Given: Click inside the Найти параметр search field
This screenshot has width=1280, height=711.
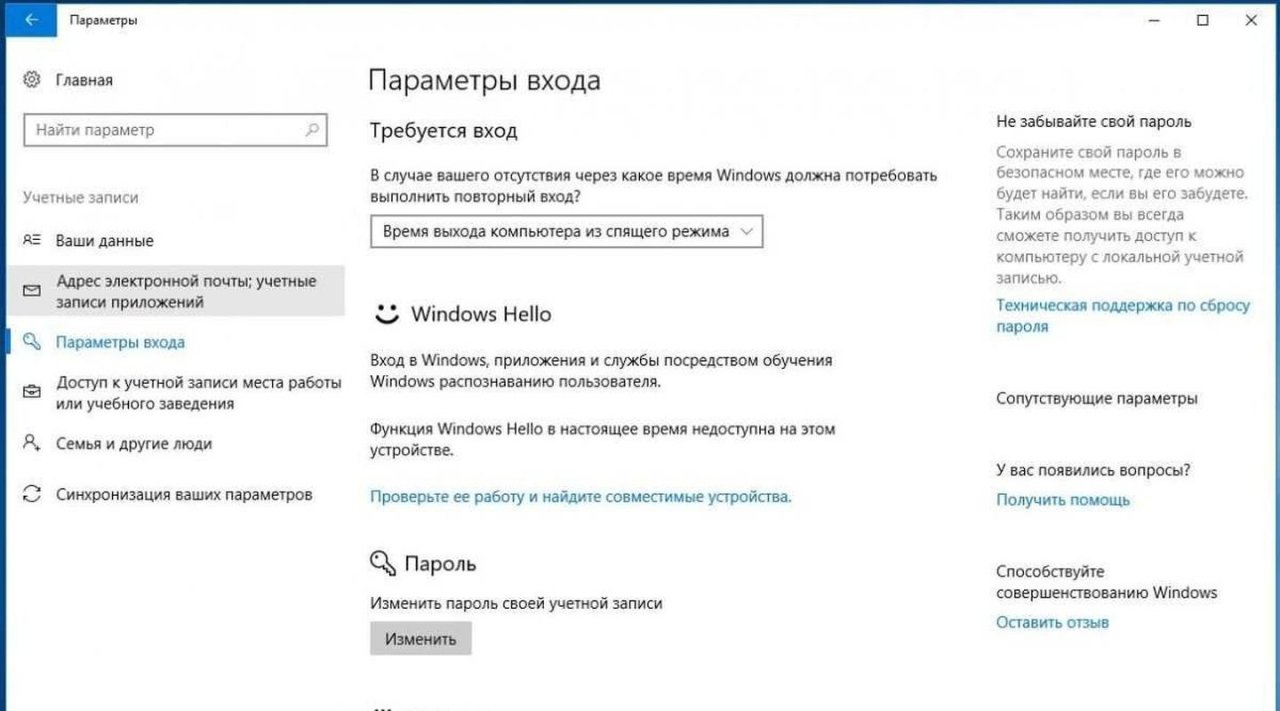Looking at the screenshot, I should point(150,130).
